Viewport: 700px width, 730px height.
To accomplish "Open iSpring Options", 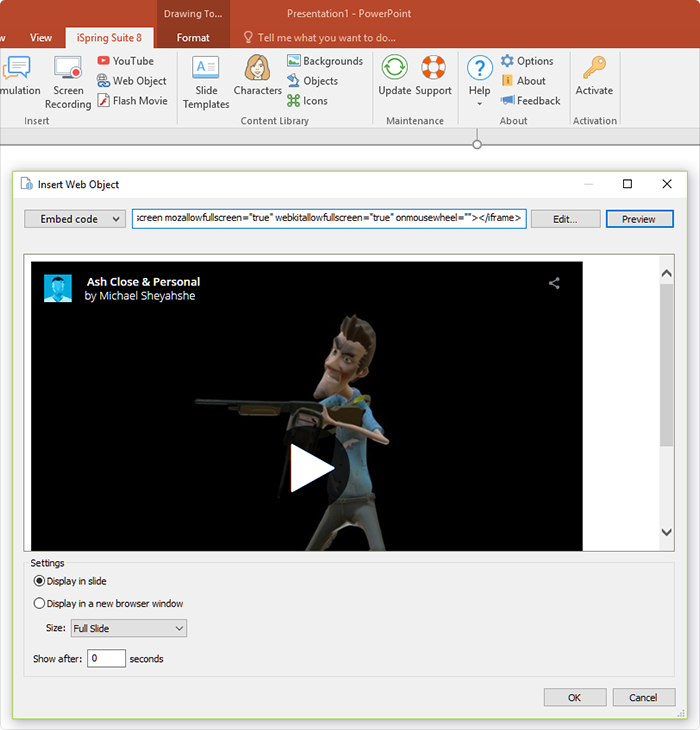I will click(x=527, y=61).
